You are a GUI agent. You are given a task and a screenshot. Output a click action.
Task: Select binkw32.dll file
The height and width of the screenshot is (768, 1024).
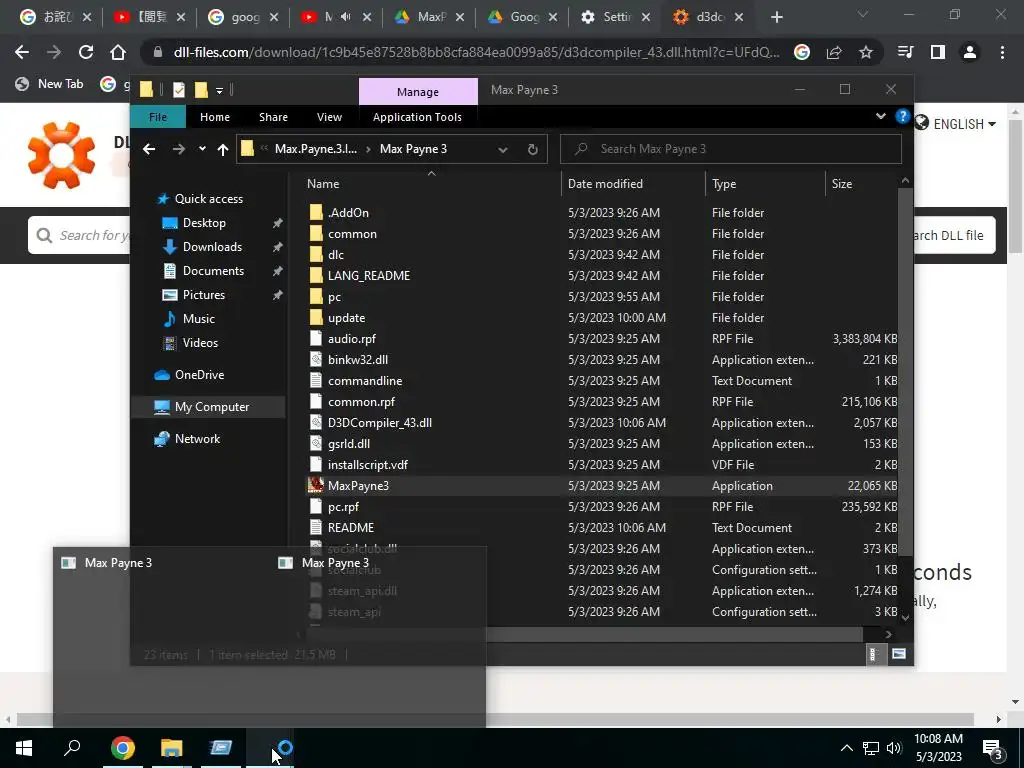click(358, 360)
